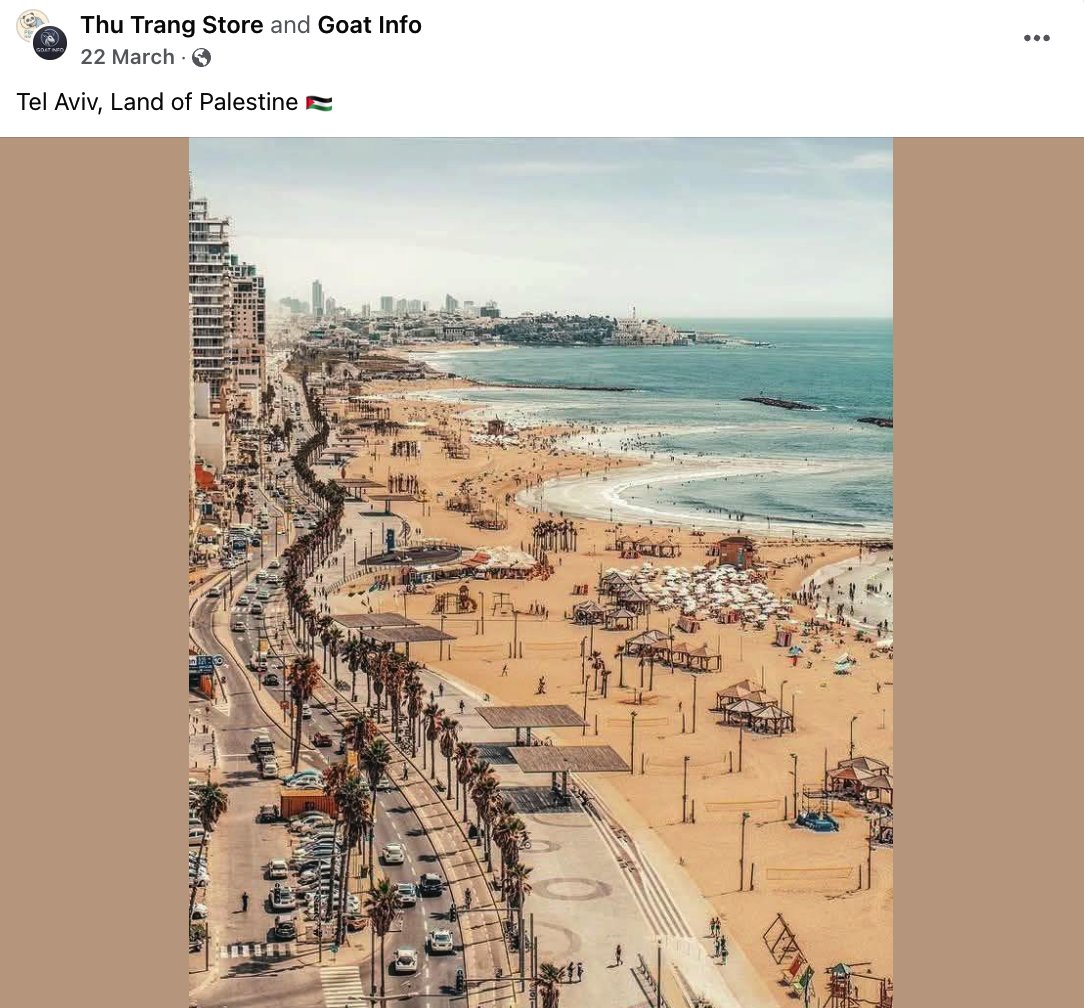
Task: Click the caption text Tel Aviv, Land of Palestine
Action: tap(157, 102)
